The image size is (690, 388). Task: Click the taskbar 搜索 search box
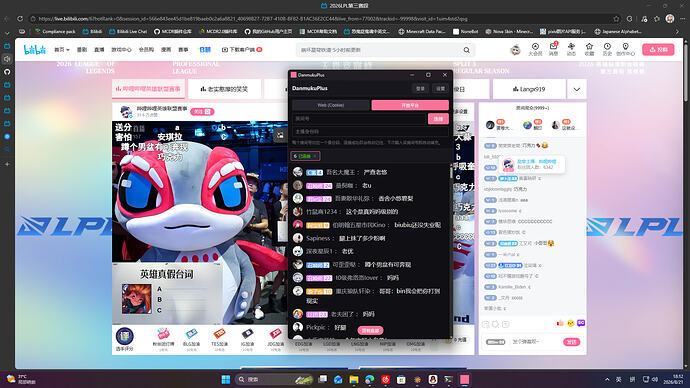(274, 380)
